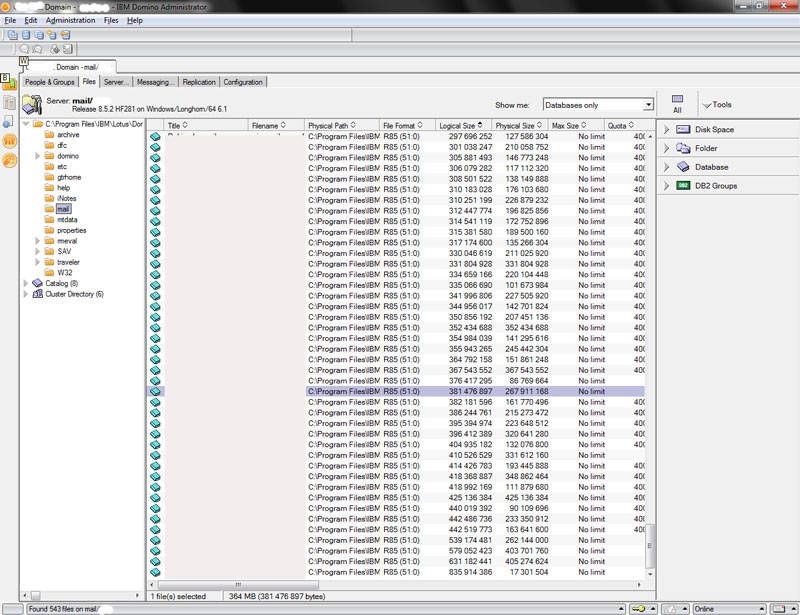Click the Catalog (8) book icon
The image size is (800, 615).
click(37, 283)
